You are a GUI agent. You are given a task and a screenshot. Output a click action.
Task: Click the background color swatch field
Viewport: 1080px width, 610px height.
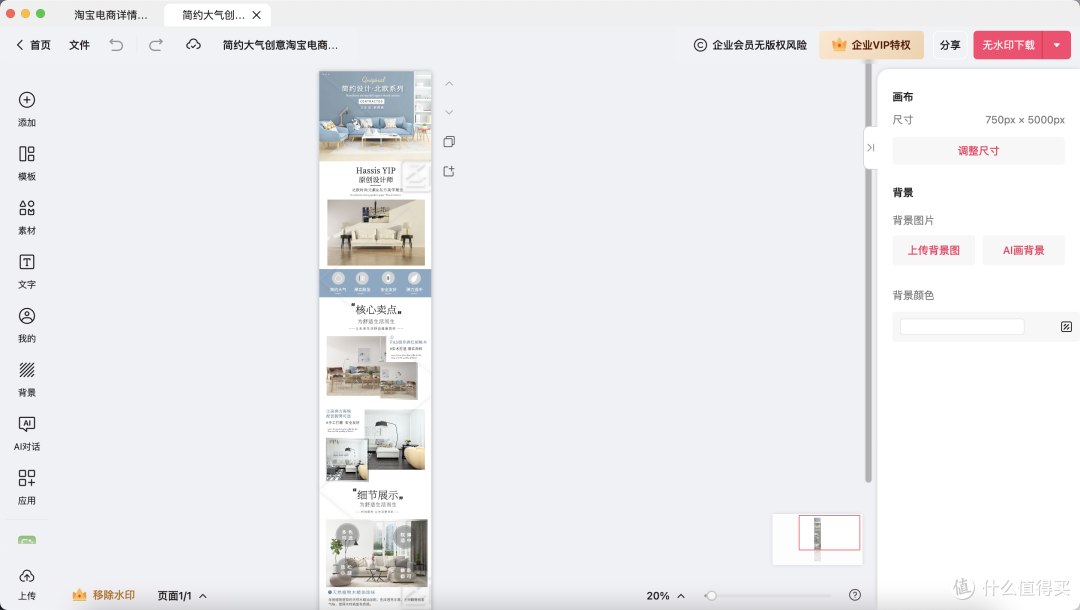pyautogui.click(x=962, y=326)
